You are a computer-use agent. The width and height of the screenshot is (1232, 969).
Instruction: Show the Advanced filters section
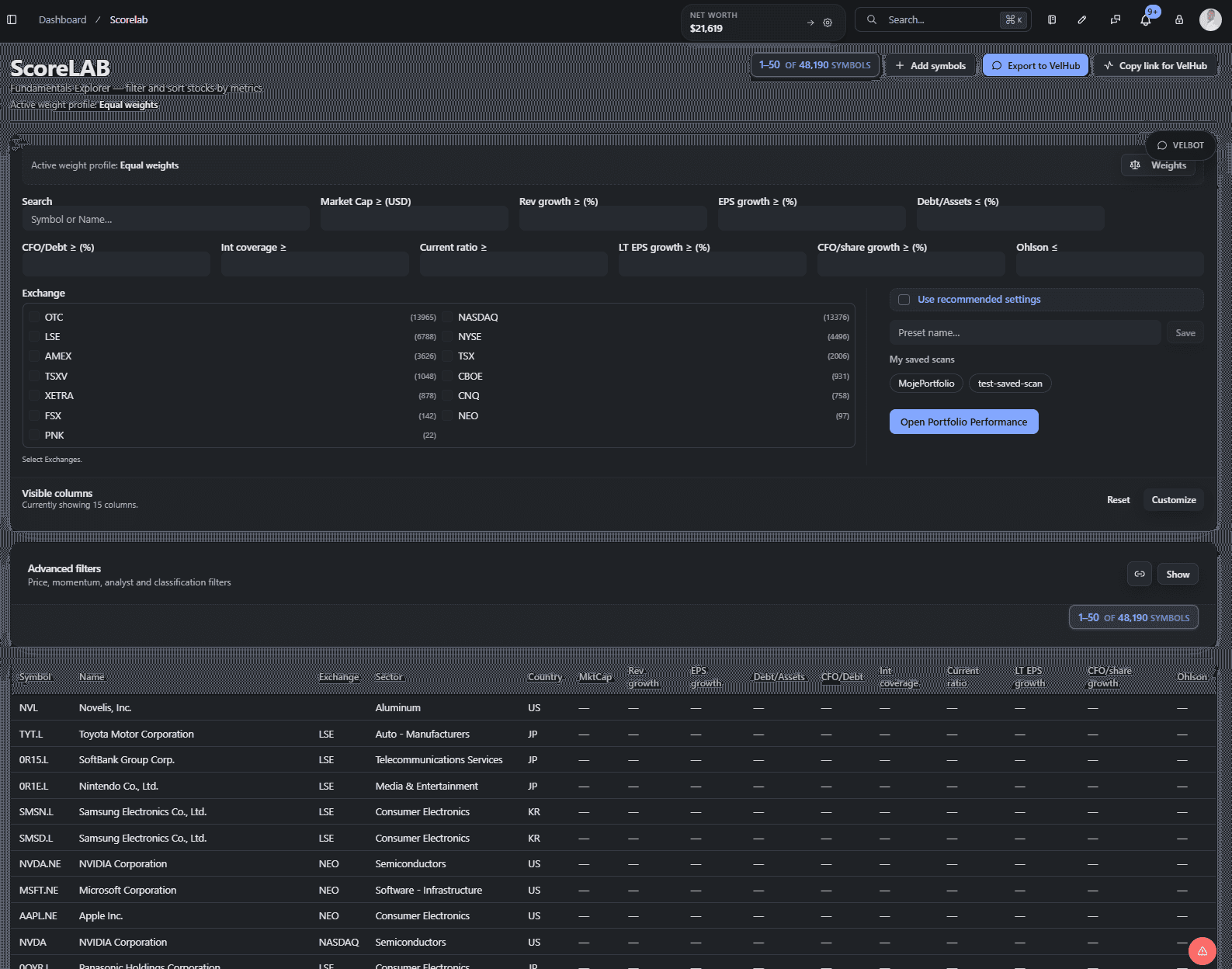(1178, 574)
